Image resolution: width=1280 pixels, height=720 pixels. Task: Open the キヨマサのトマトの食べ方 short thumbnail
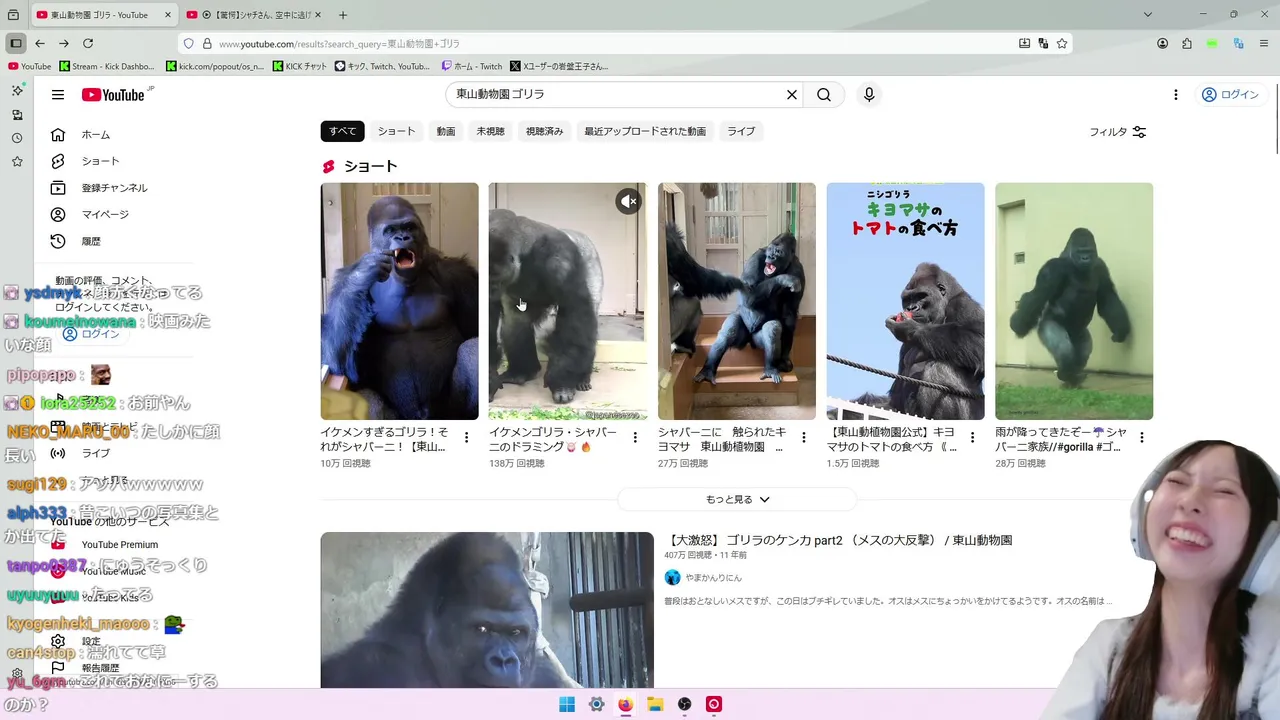pos(905,301)
